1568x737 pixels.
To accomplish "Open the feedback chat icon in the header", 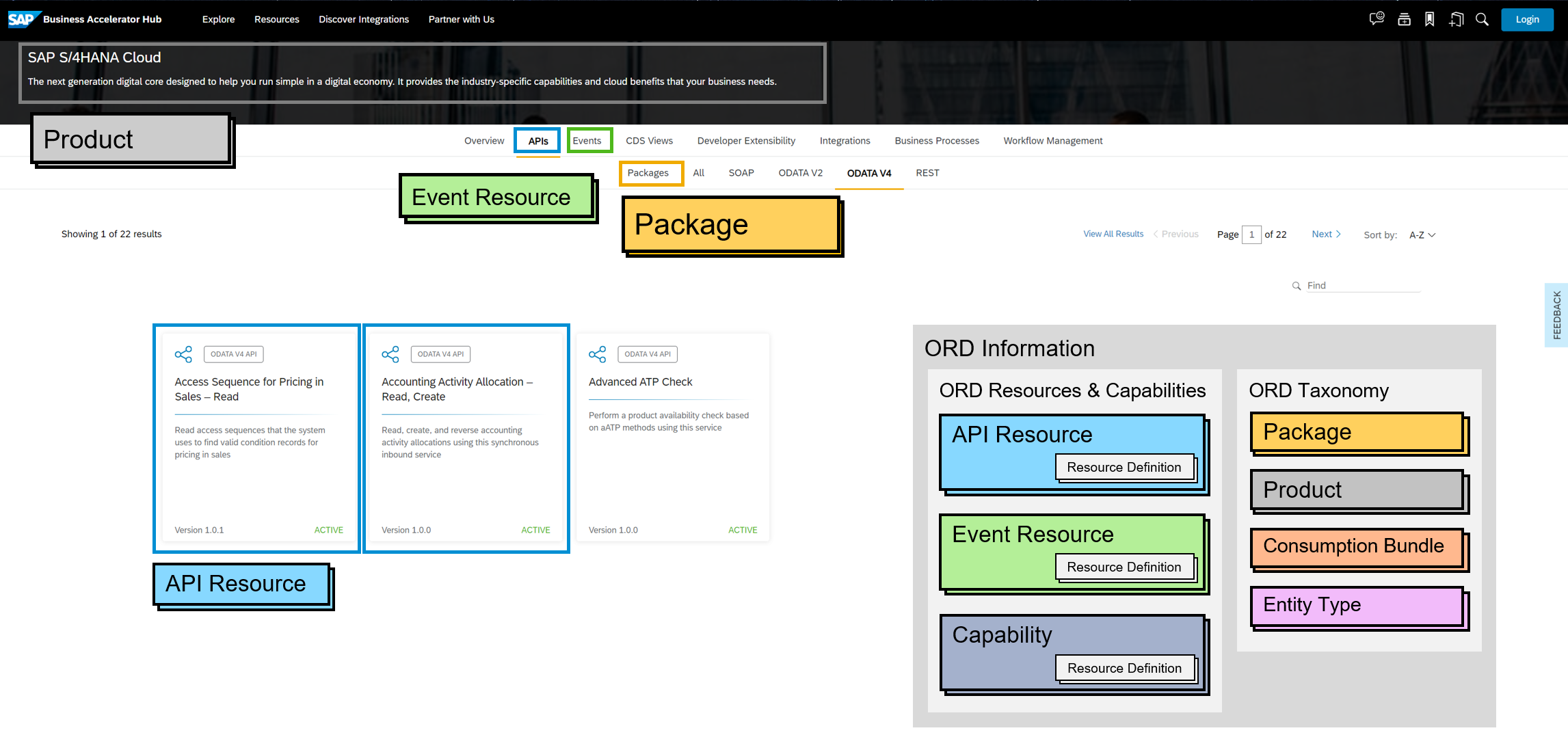I will coord(1376,18).
